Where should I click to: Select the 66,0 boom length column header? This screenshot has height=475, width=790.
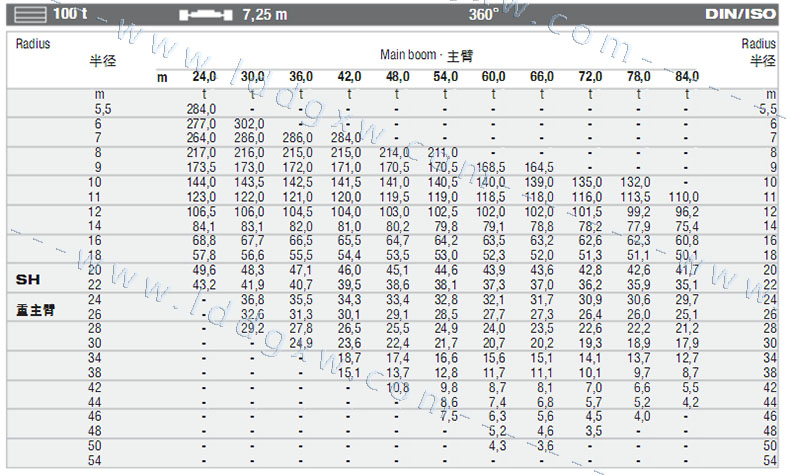pyautogui.click(x=542, y=77)
